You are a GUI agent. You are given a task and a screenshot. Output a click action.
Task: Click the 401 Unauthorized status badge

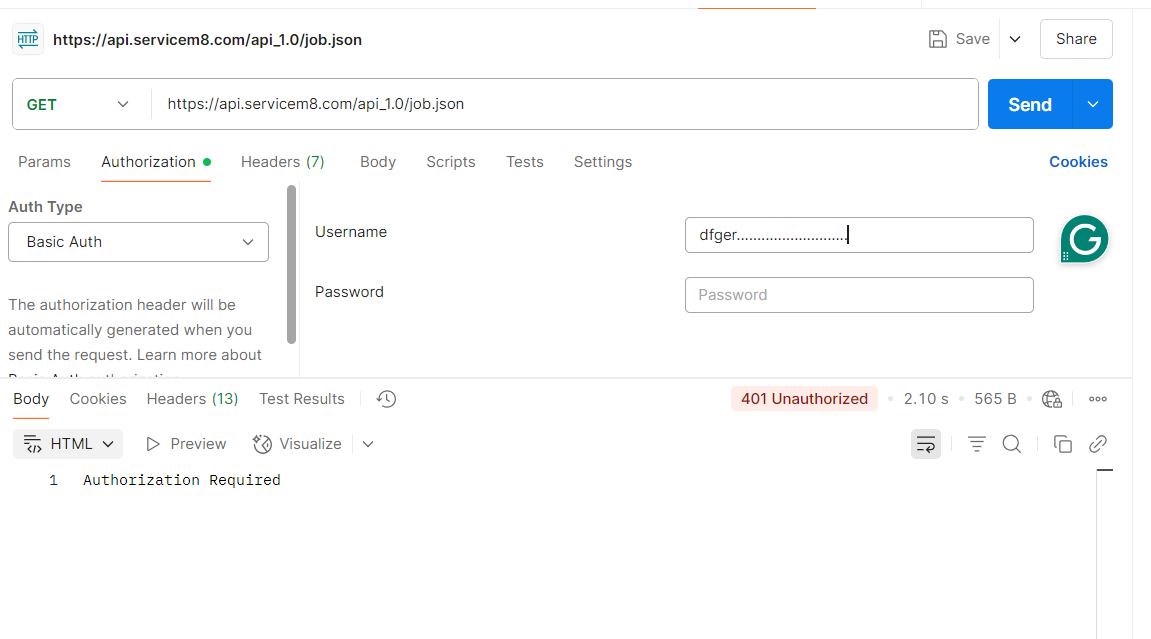tap(804, 399)
